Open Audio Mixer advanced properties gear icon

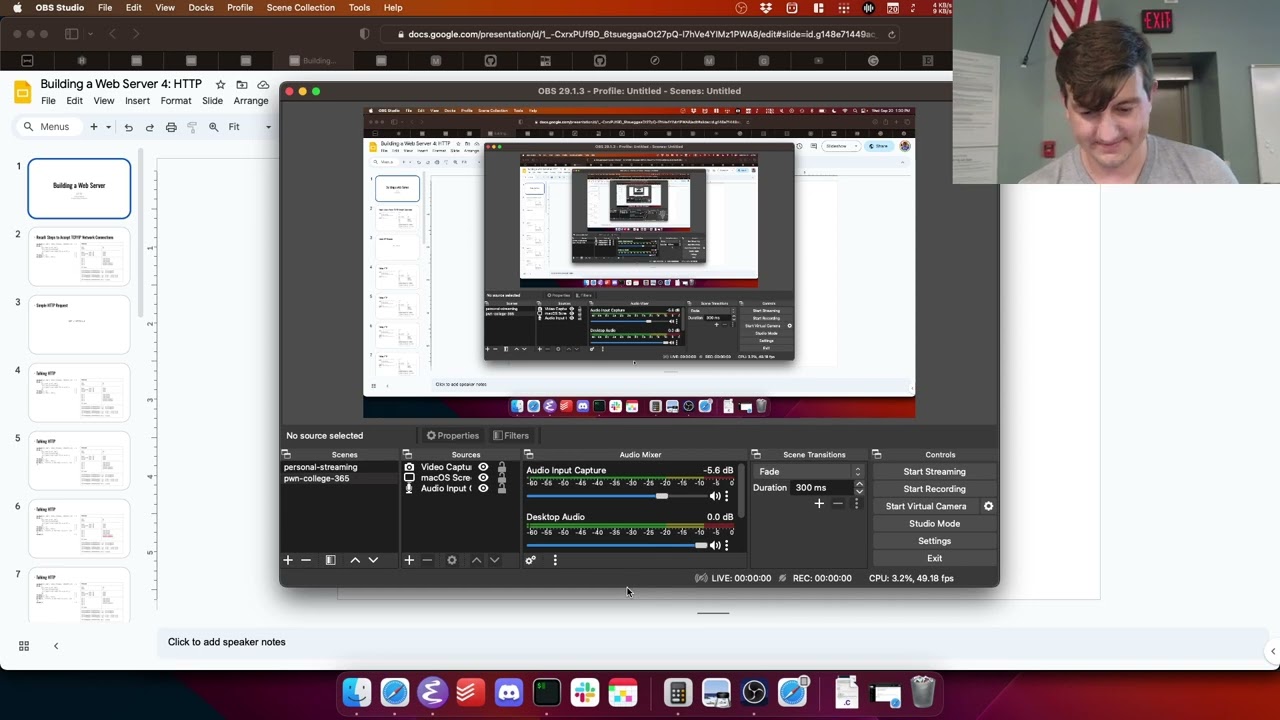coord(531,560)
